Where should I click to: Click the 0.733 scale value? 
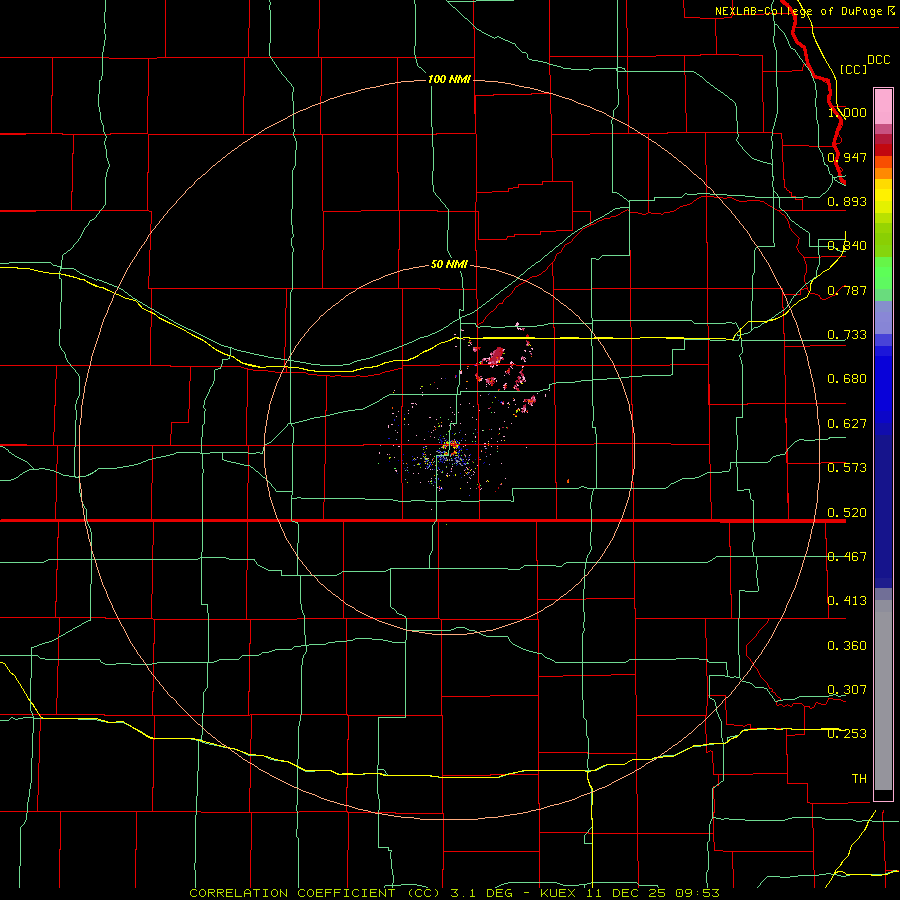(x=847, y=335)
